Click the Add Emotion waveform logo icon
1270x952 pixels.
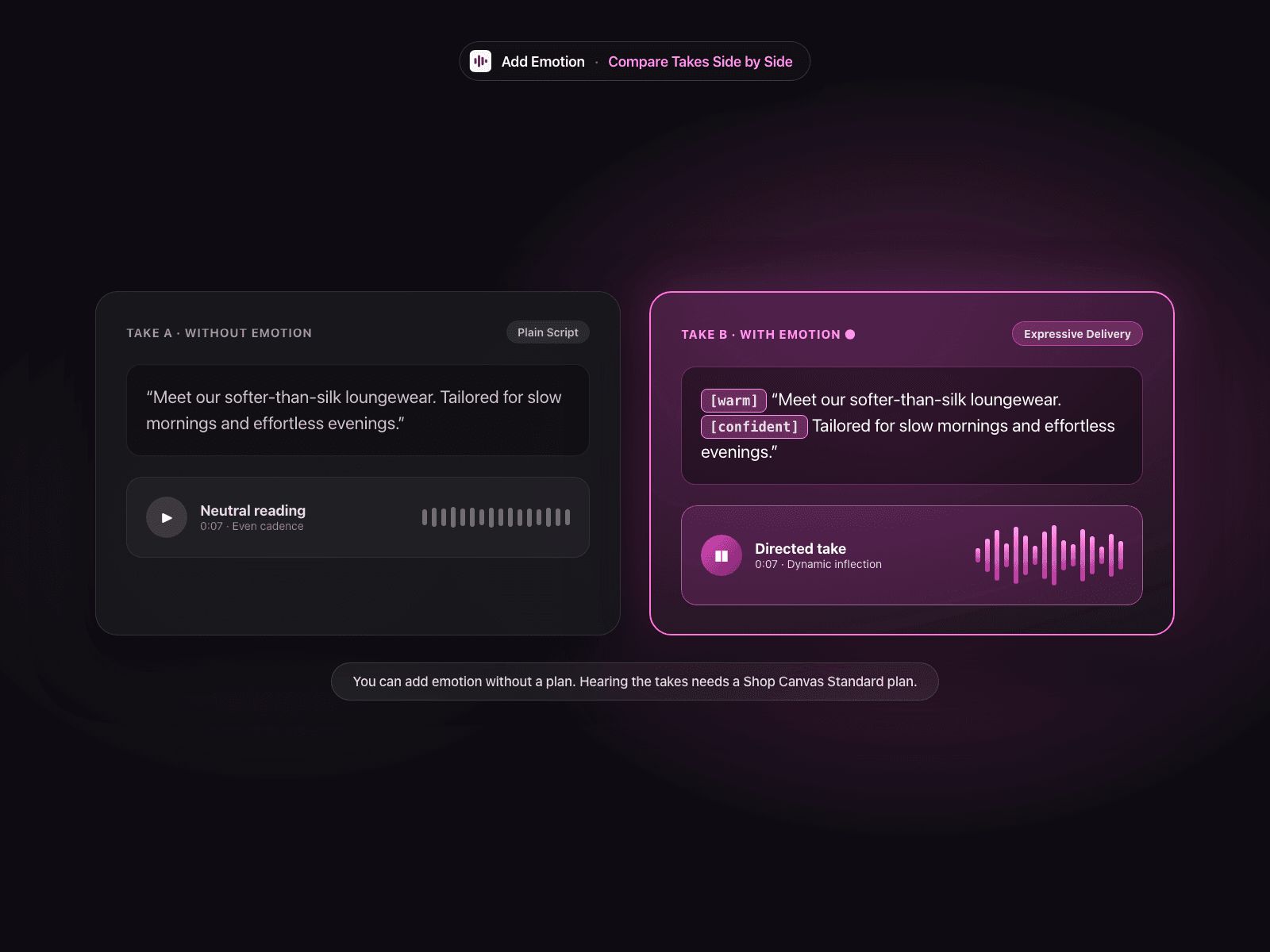(480, 61)
